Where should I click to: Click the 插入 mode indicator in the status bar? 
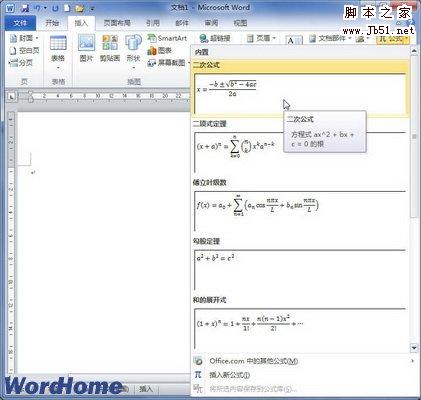[146, 389]
